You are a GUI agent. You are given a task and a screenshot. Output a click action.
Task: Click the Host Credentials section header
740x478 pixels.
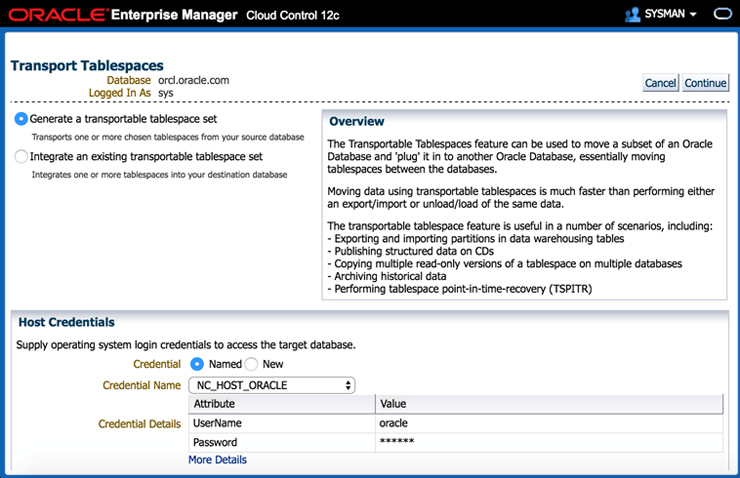coord(66,322)
